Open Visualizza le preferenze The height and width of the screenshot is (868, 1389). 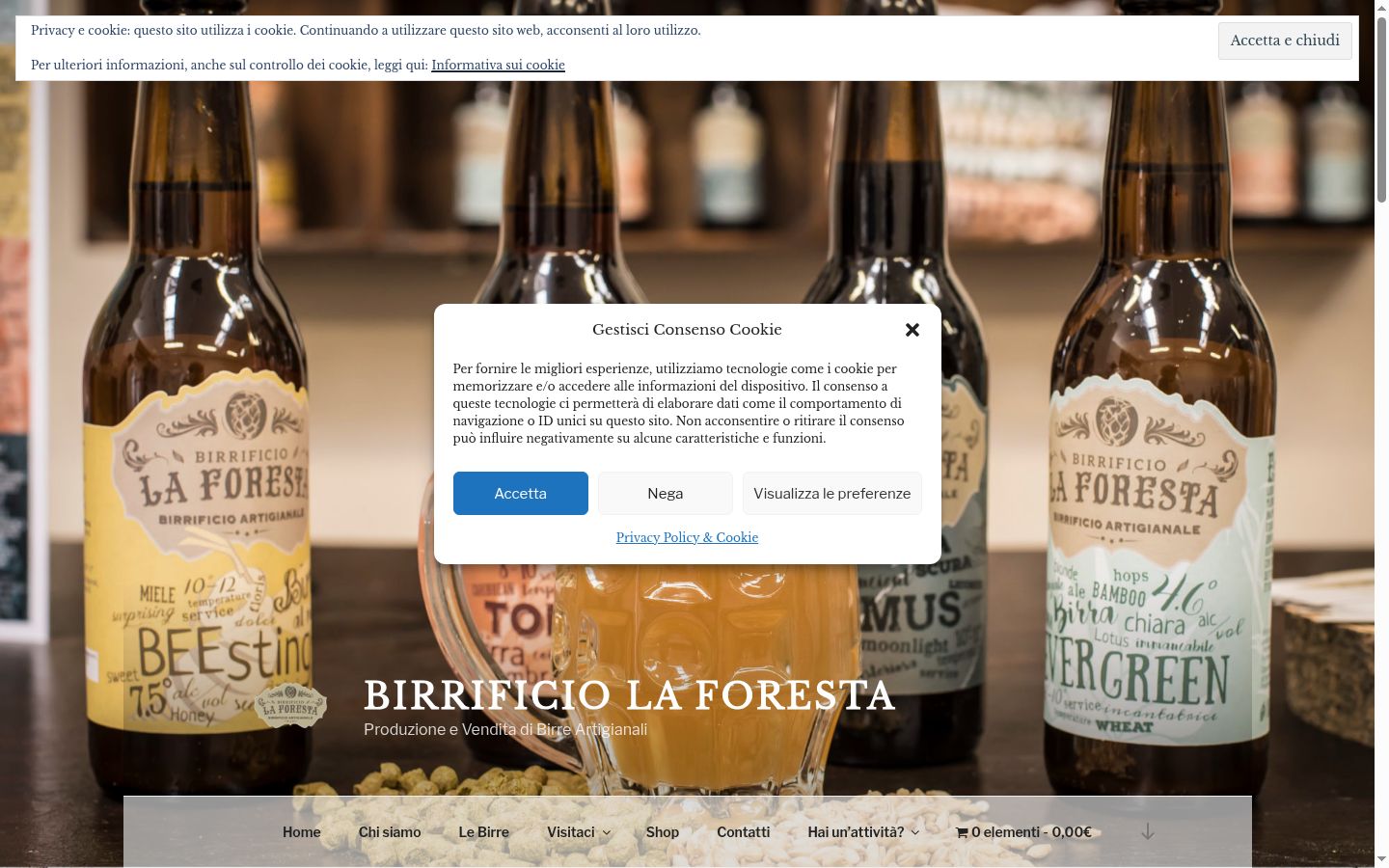832,493
